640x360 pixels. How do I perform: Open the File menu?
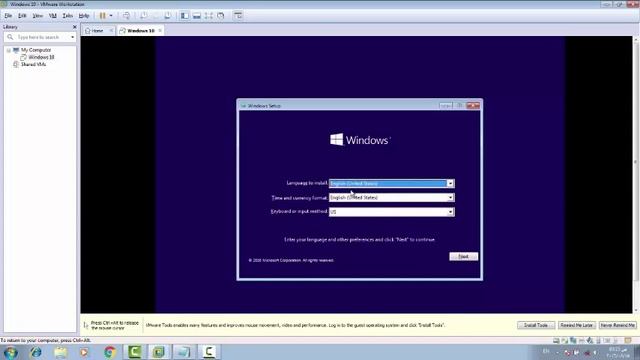click(x=8, y=16)
